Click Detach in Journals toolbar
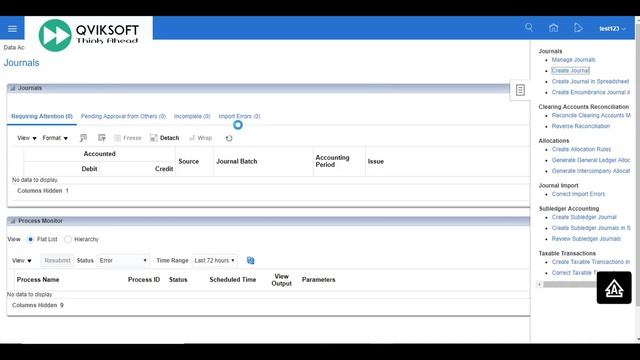 [164, 138]
